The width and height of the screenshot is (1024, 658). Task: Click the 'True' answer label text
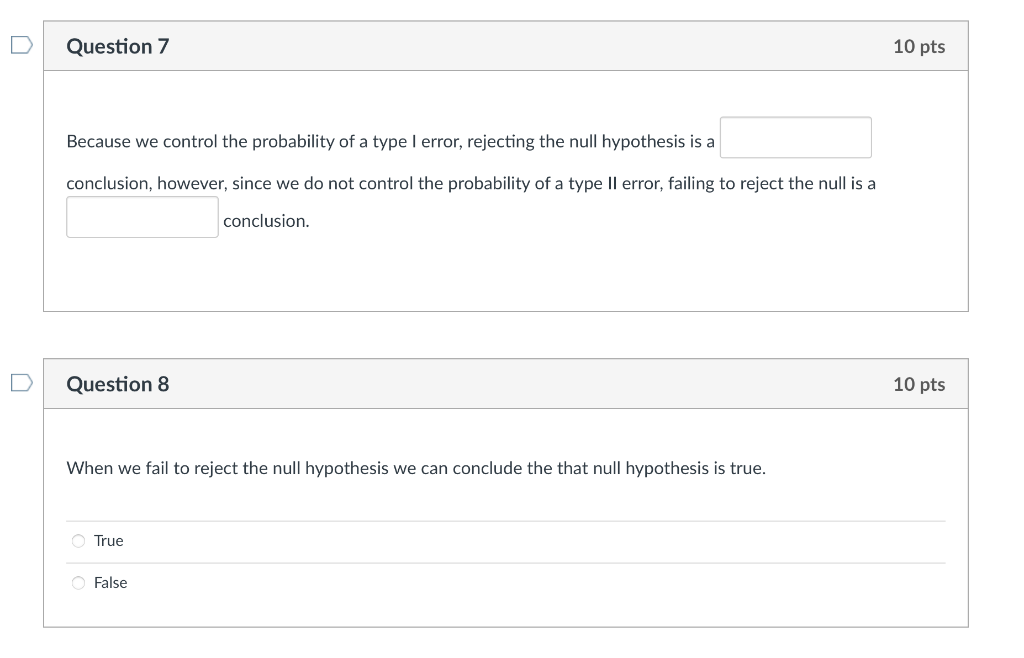tap(107, 540)
